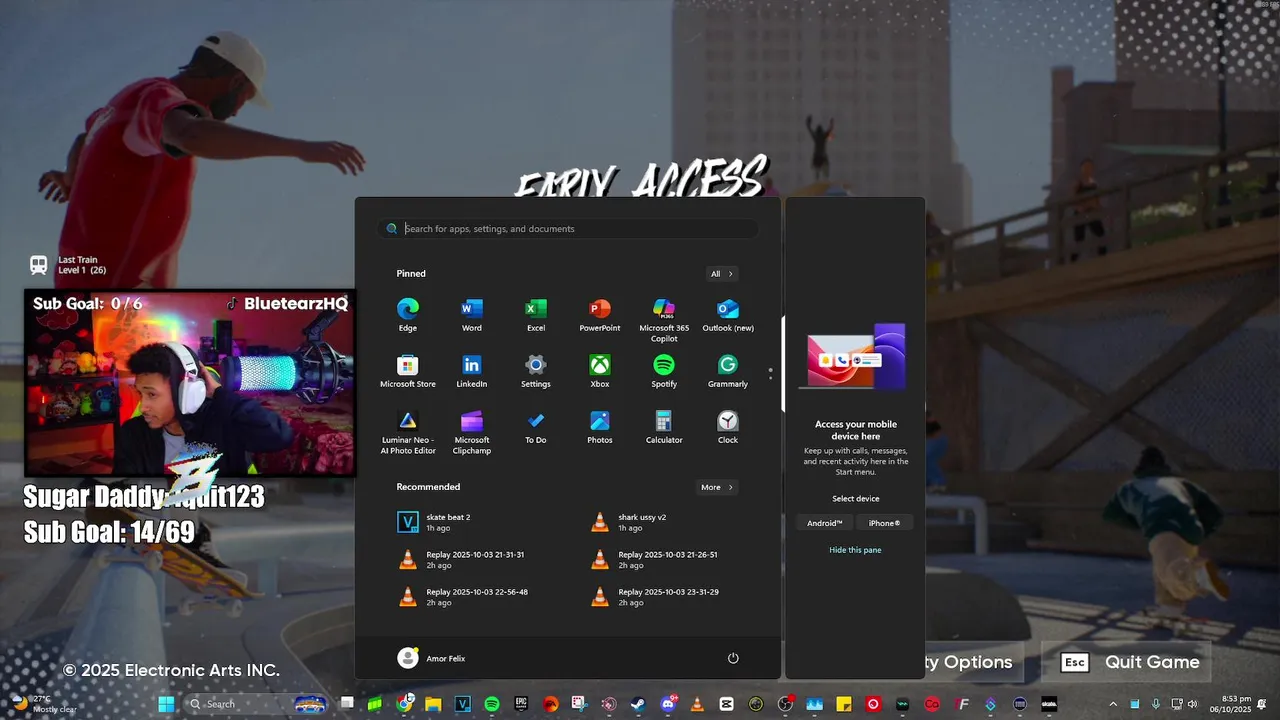Screen dimensions: 1280x720
Task: Open Steam from the taskbar
Action: tap(637, 704)
